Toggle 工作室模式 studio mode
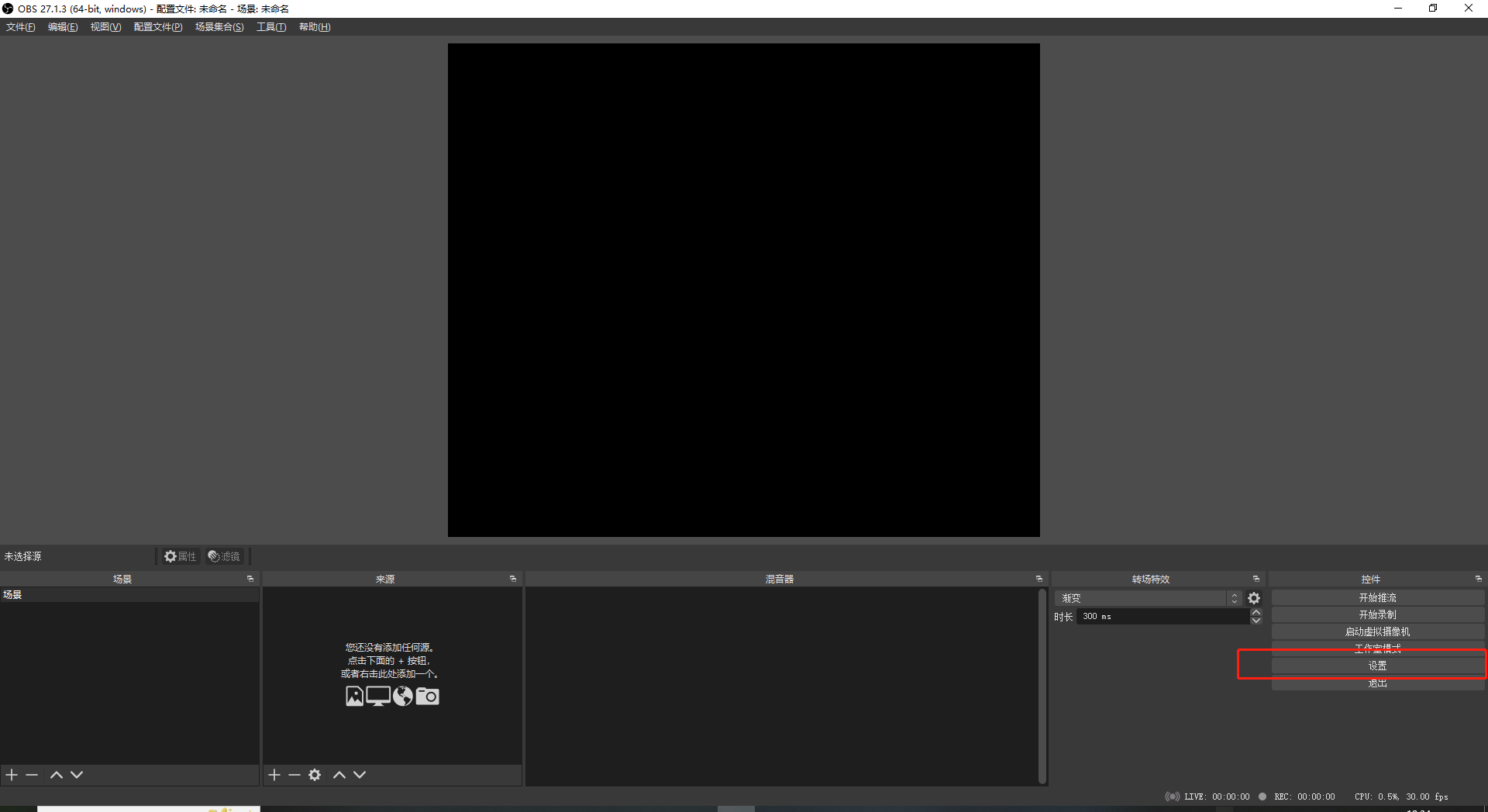This screenshot has height=812, width=1488. click(x=1377, y=649)
